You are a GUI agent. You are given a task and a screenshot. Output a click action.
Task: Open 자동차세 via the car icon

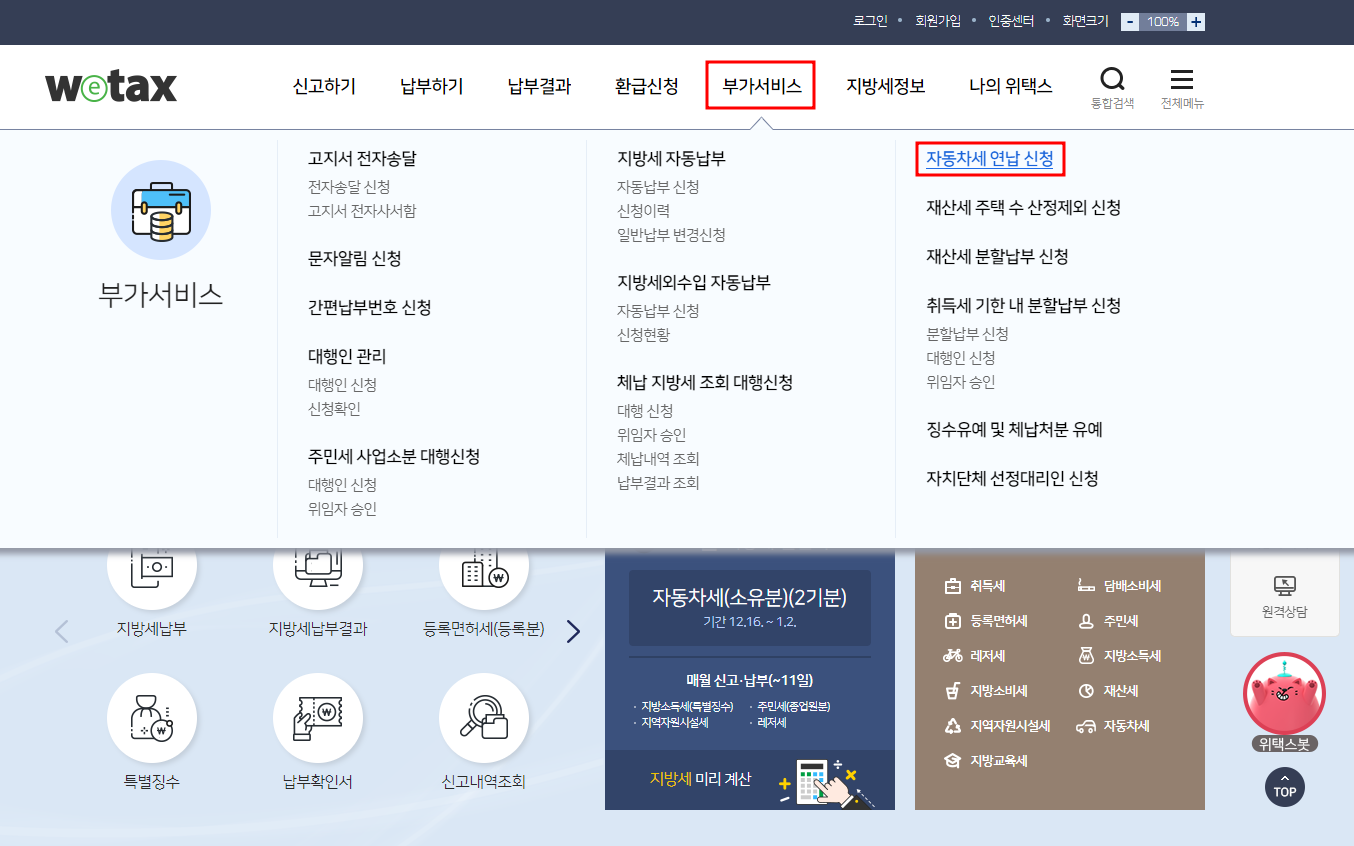tap(1084, 726)
